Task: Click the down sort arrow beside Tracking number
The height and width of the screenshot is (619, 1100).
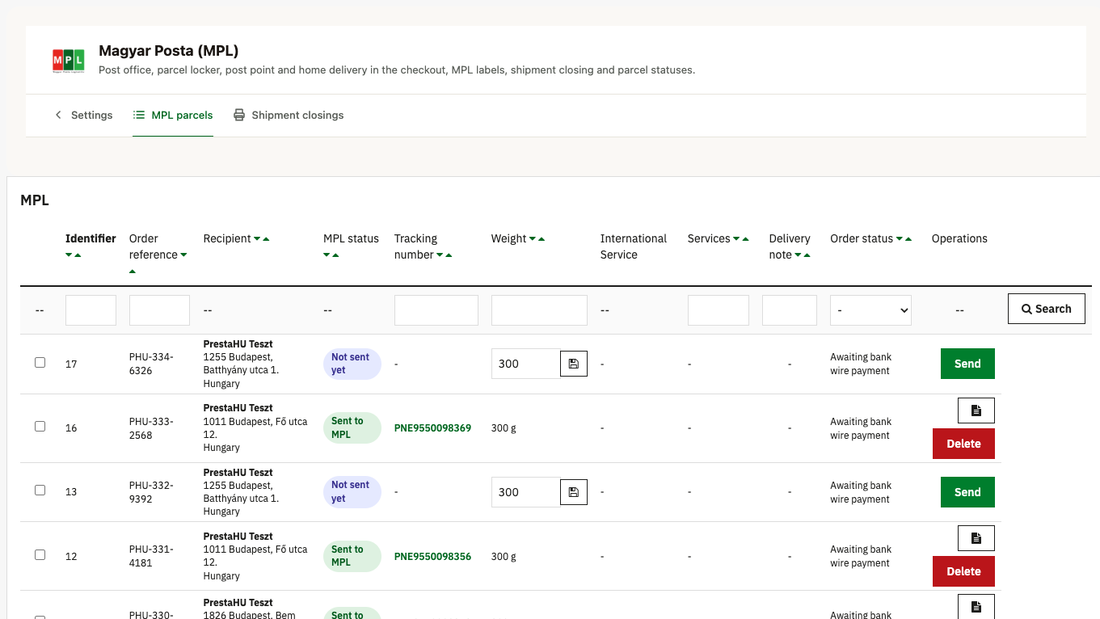Action: (440, 255)
